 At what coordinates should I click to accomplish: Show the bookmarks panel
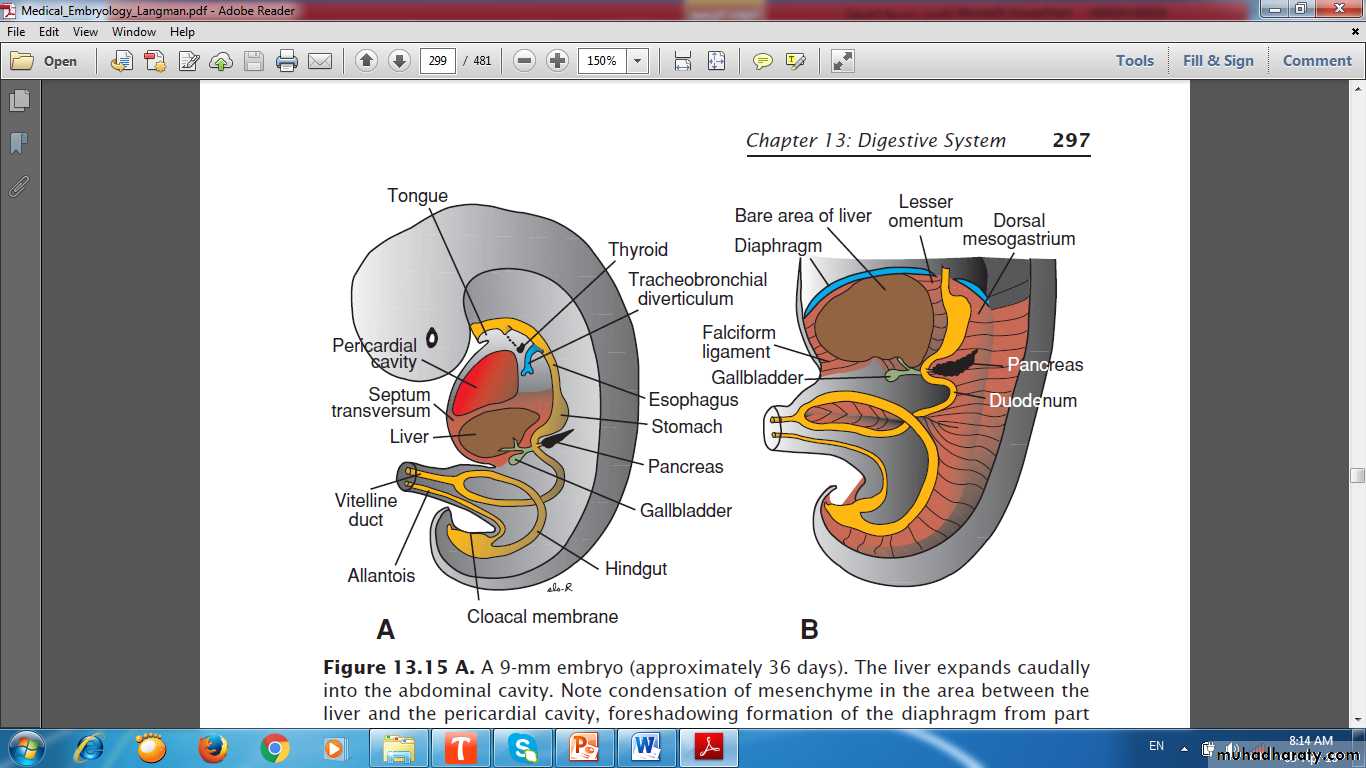pyautogui.click(x=19, y=144)
